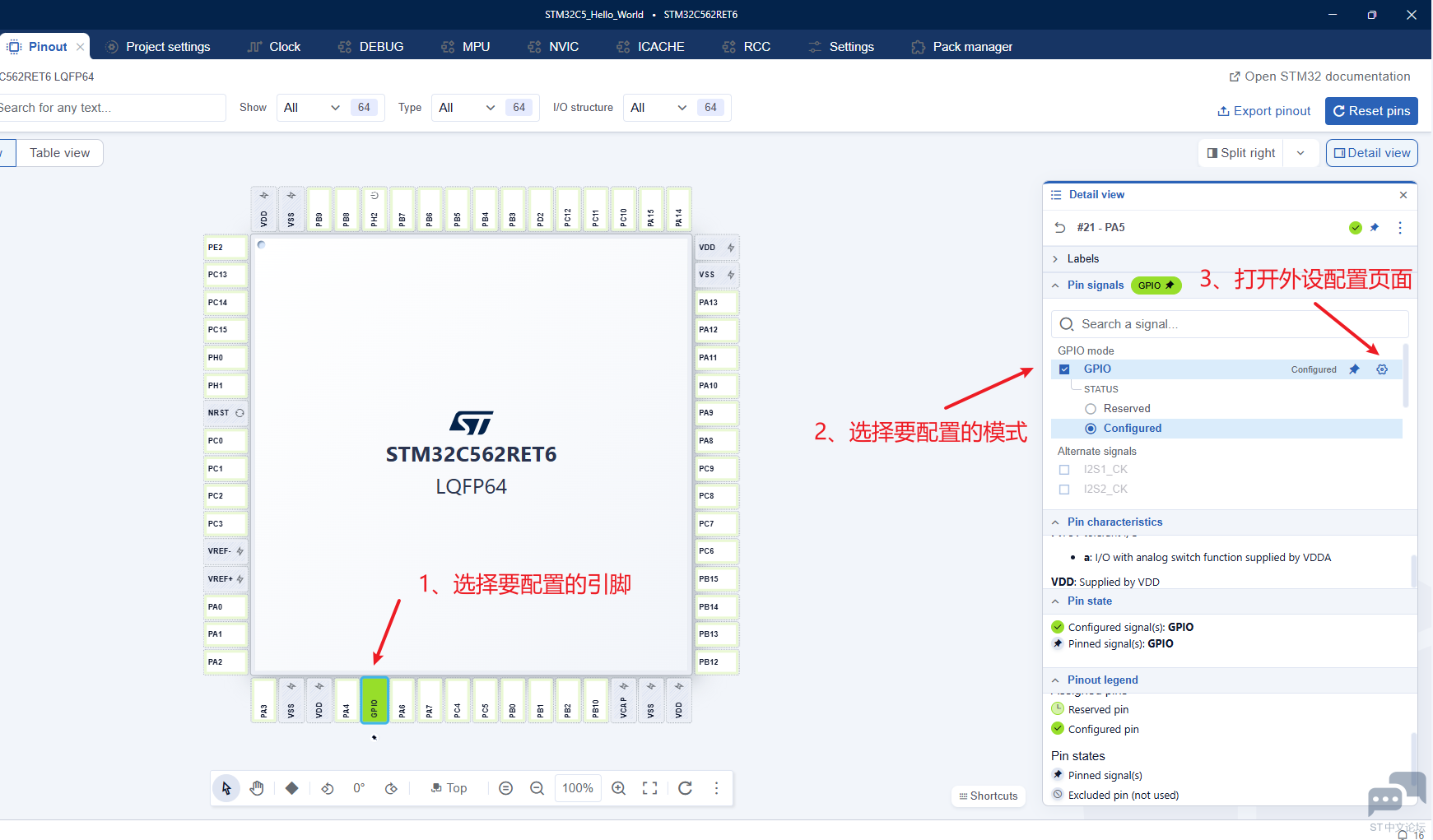Click Export pinout
The height and width of the screenshot is (840, 1433).
point(1264,111)
